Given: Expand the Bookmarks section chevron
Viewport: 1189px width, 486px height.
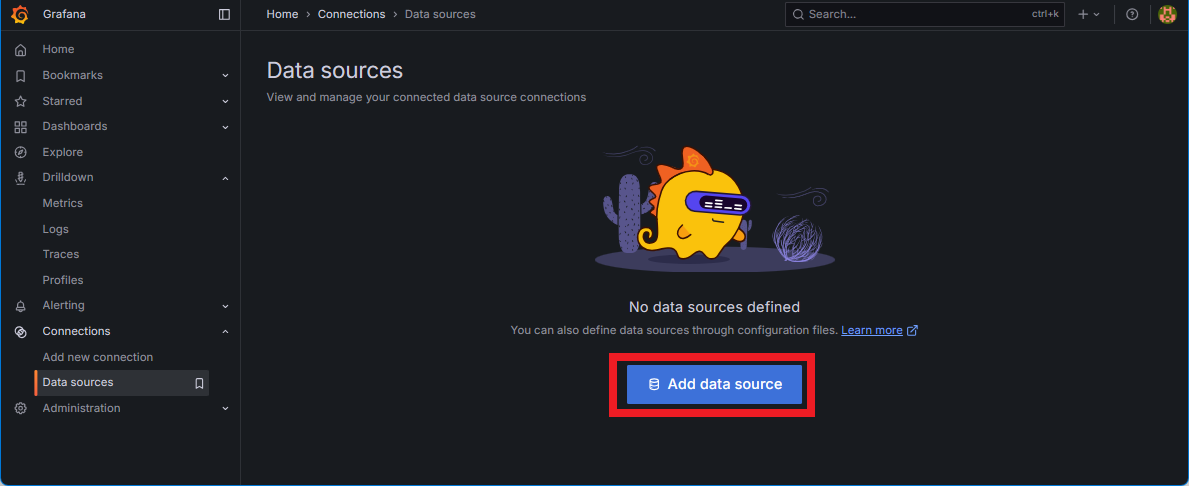Looking at the screenshot, I should tap(225, 76).
